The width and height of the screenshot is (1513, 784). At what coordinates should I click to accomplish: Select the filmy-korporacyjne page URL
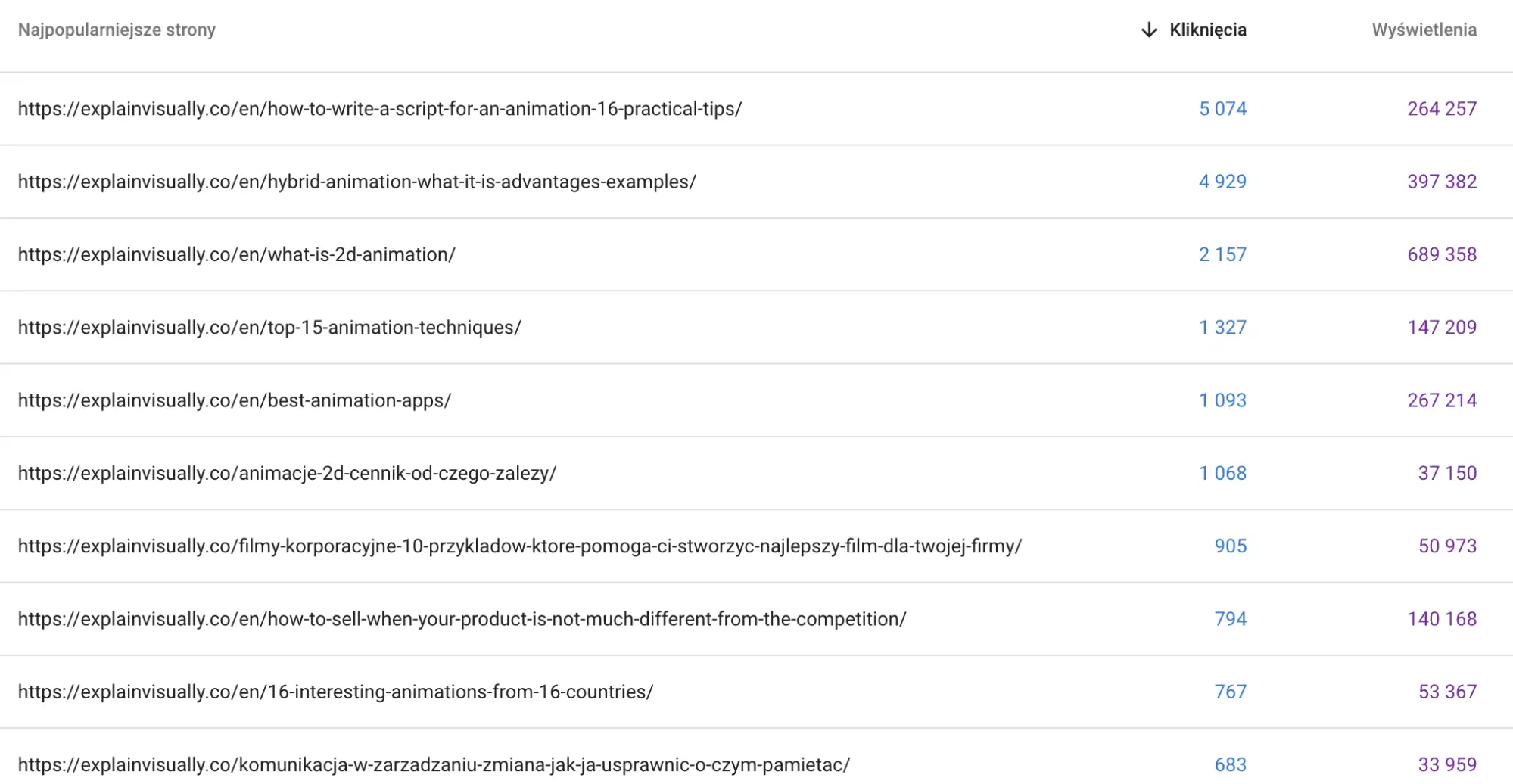[x=520, y=546]
